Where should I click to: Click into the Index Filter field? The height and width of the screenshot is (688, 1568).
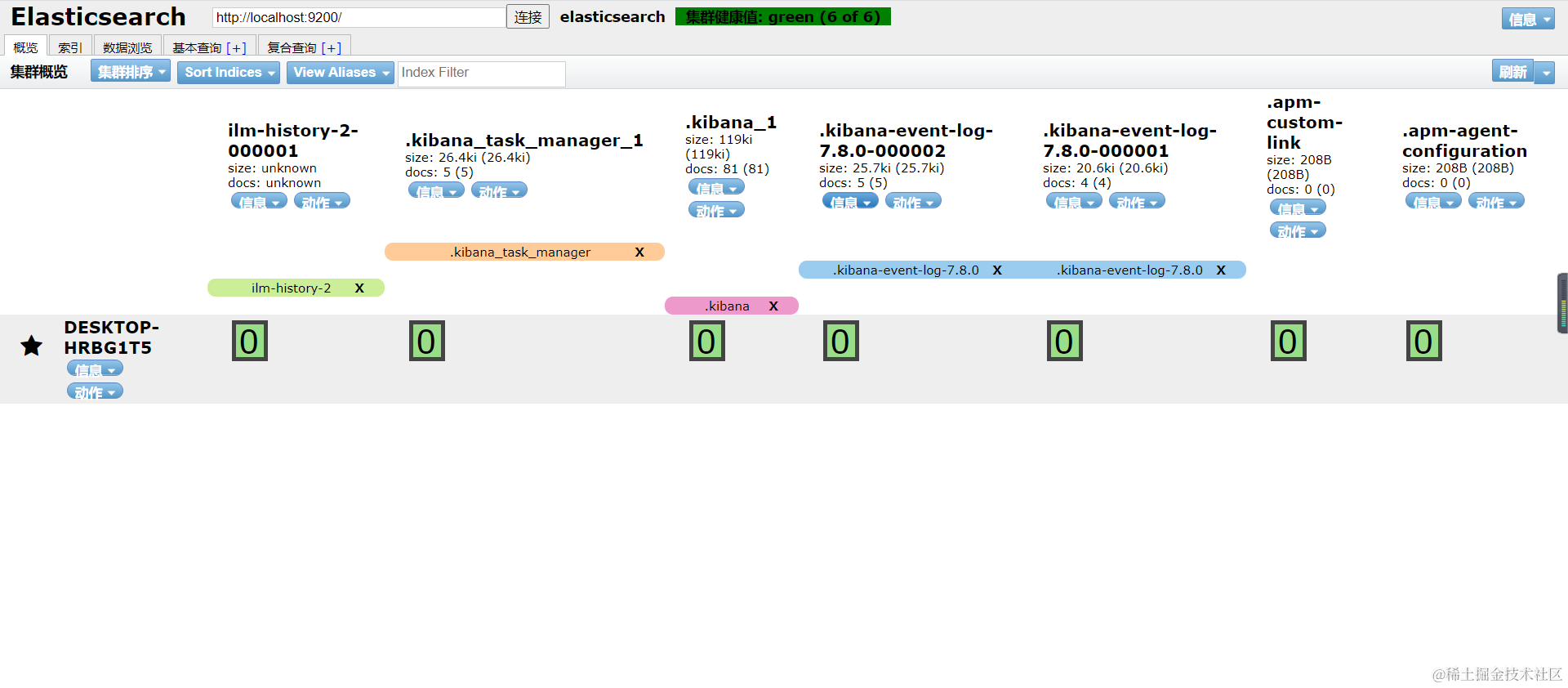pyautogui.click(x=481, y=73)
